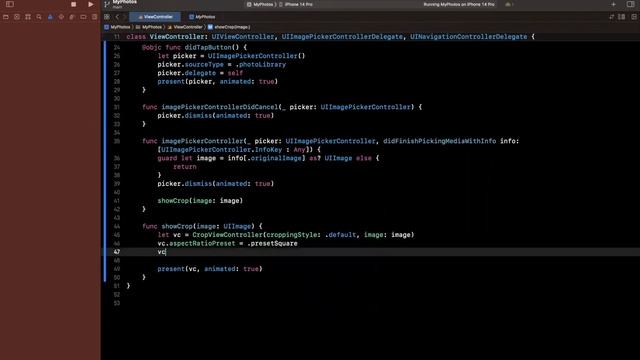This screenshot has width=640, height=360.
Task: Open the Source Control navigator
Action: point(17,17)
